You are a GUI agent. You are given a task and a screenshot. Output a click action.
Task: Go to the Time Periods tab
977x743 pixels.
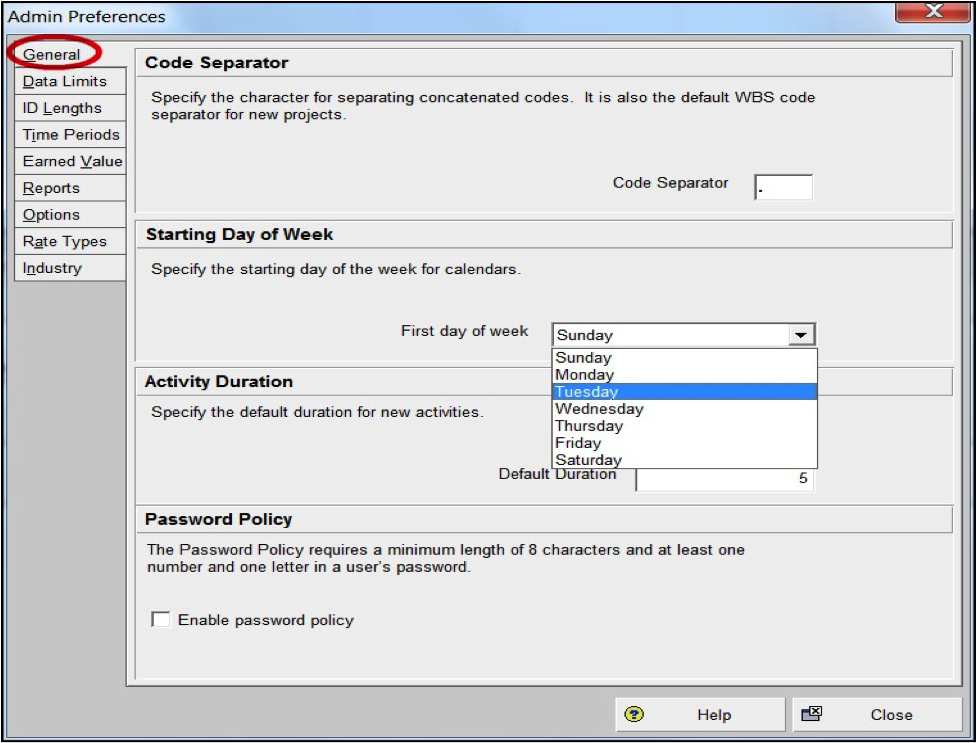click(70, 135)
